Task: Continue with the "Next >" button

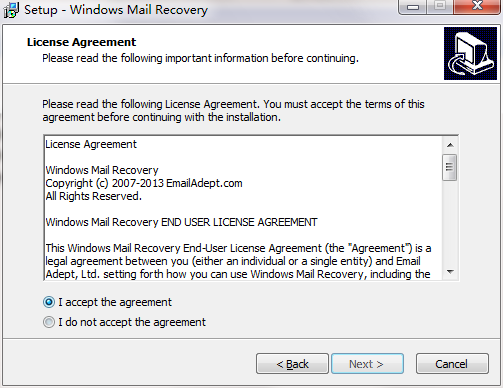Action: tap(367, 364)
